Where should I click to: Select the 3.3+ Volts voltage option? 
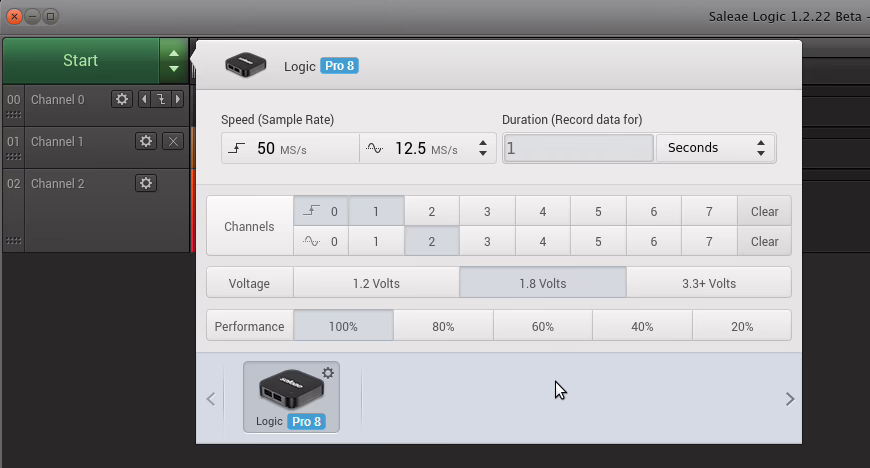(x=708, y=283)
